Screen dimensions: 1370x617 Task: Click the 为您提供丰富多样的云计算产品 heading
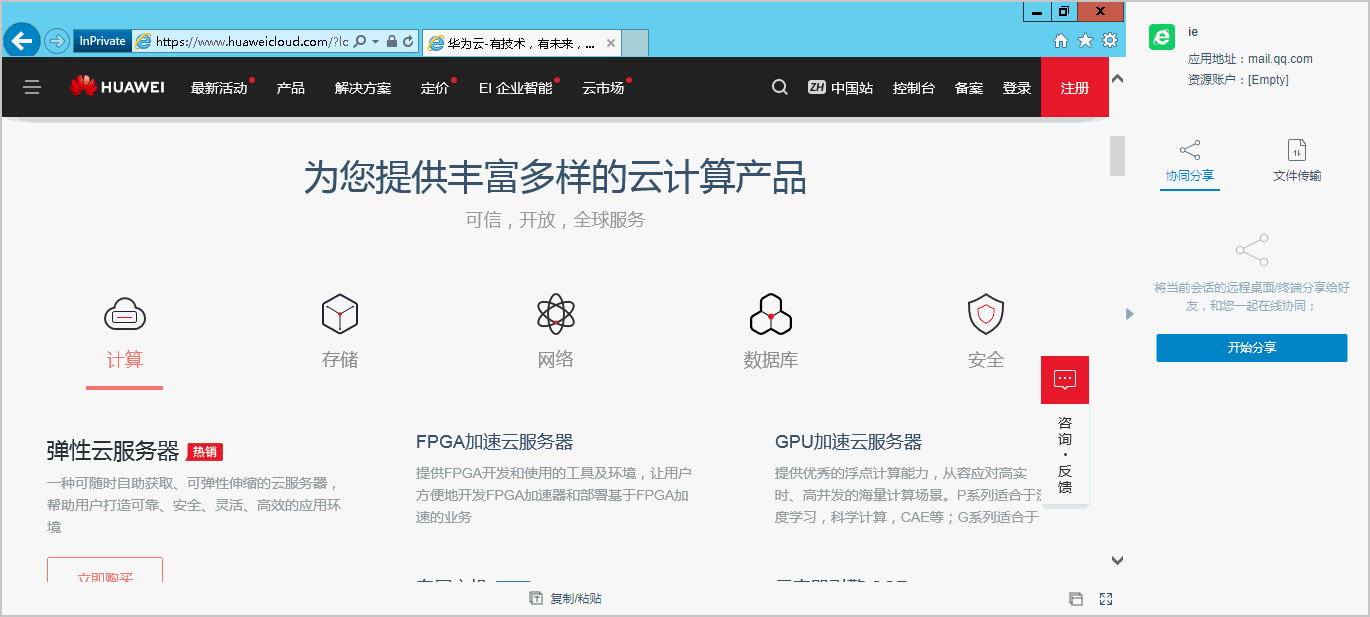coord(555,178)
